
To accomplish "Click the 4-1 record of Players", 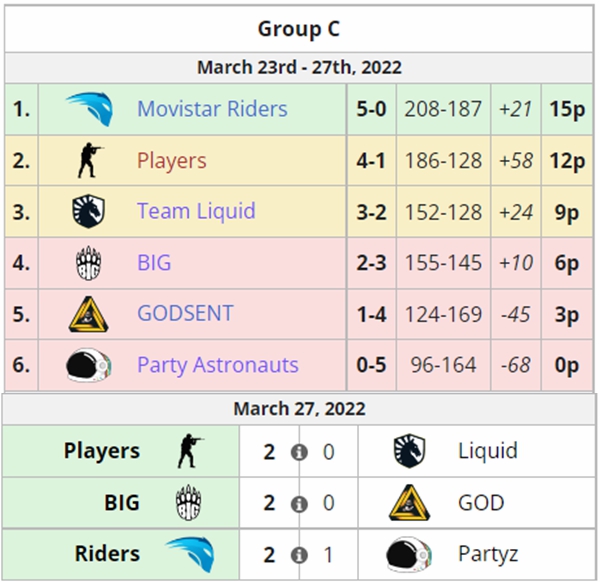I will pos(371,161).
